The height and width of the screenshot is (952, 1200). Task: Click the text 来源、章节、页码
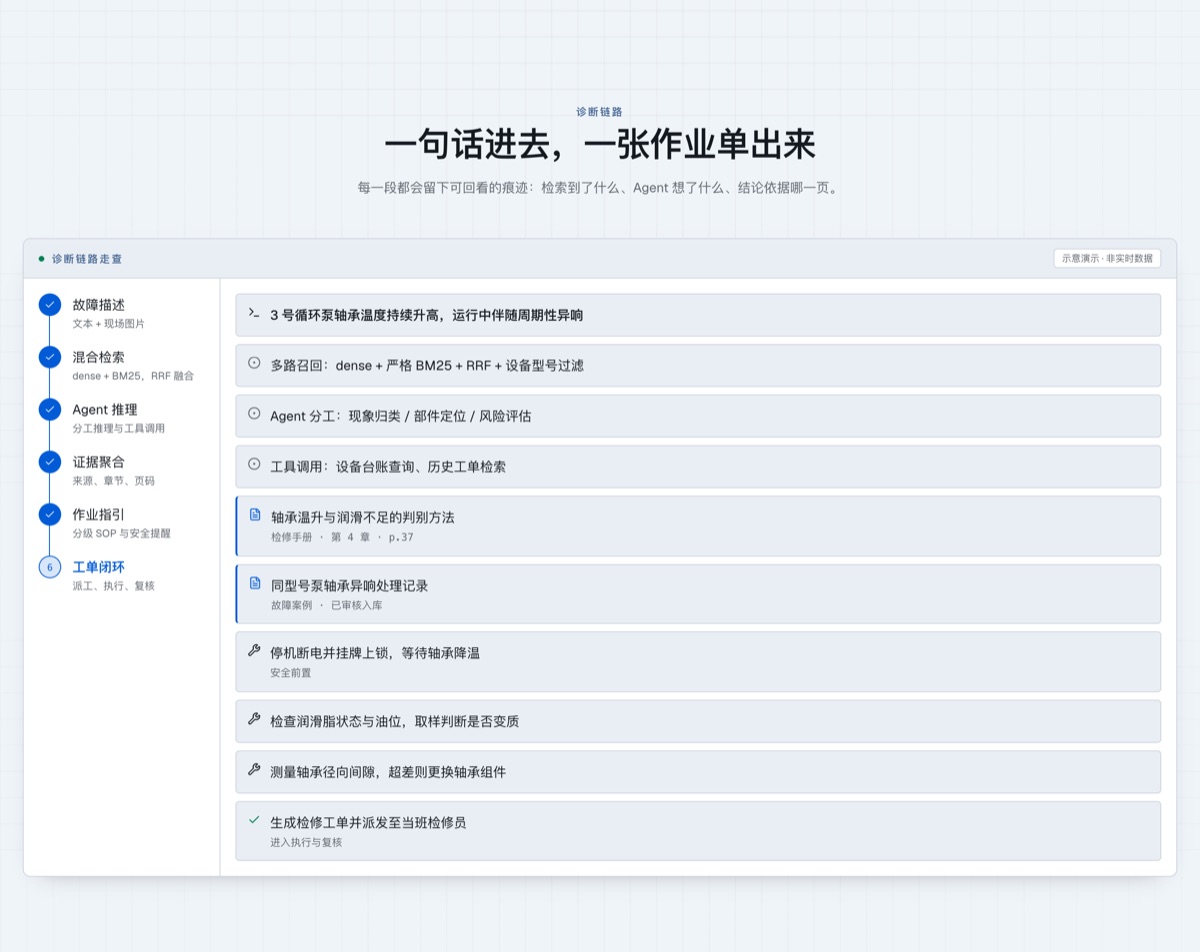(113, 481)
